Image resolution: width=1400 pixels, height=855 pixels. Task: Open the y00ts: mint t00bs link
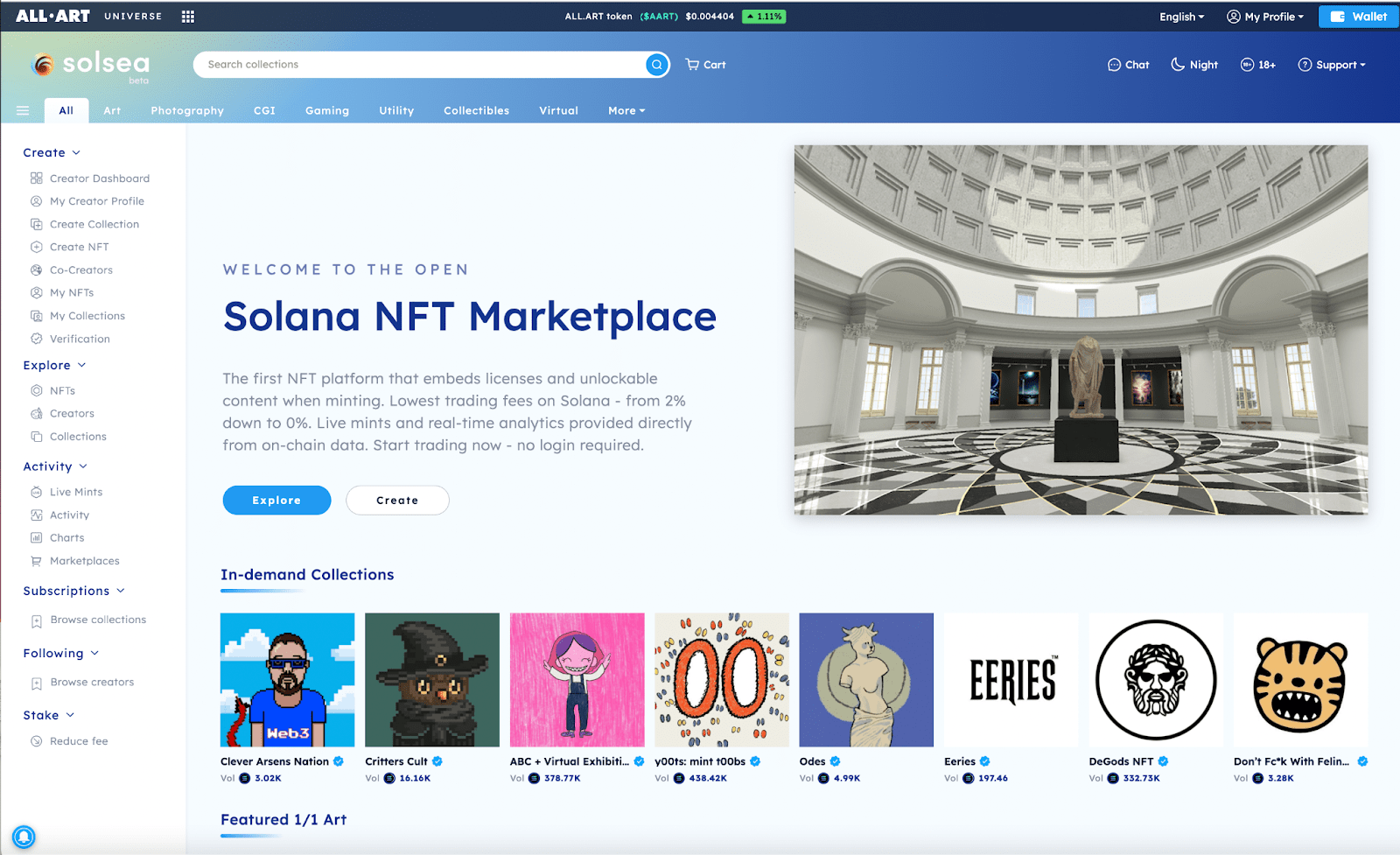pyautogui.click(x=700, y=761)
